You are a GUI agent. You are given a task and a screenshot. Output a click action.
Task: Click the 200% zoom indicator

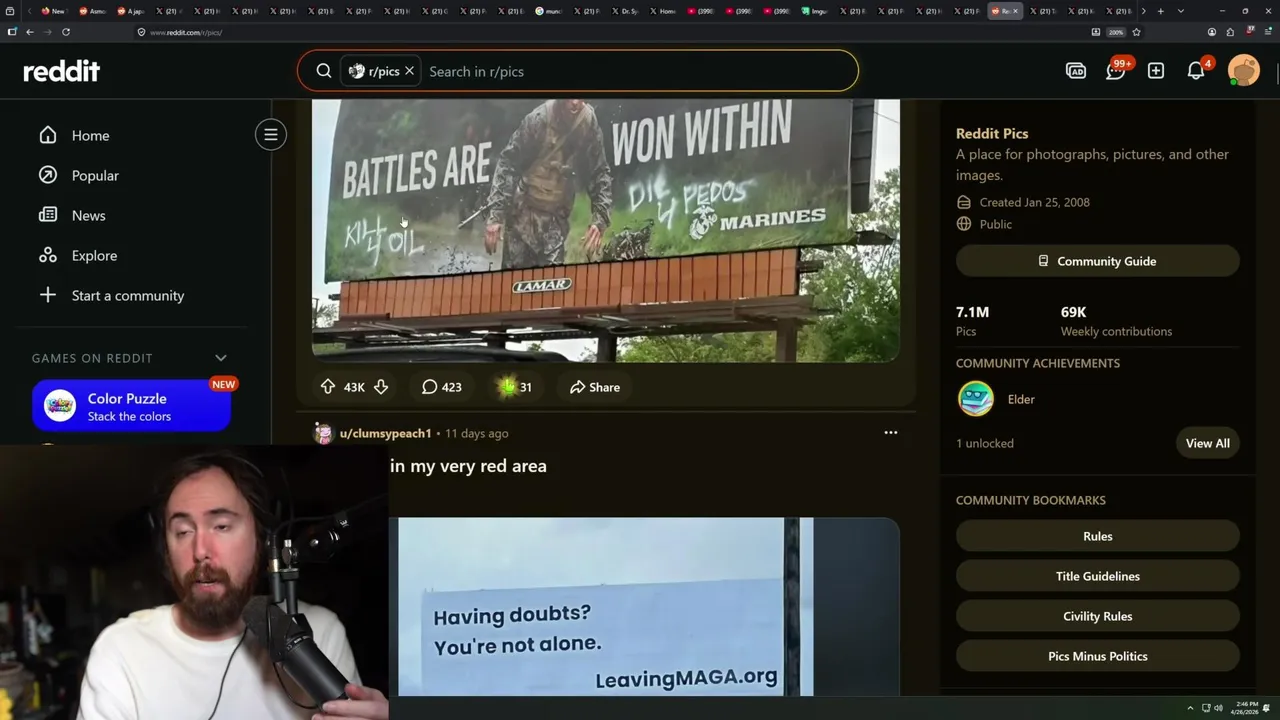(x=1116, y=32)
